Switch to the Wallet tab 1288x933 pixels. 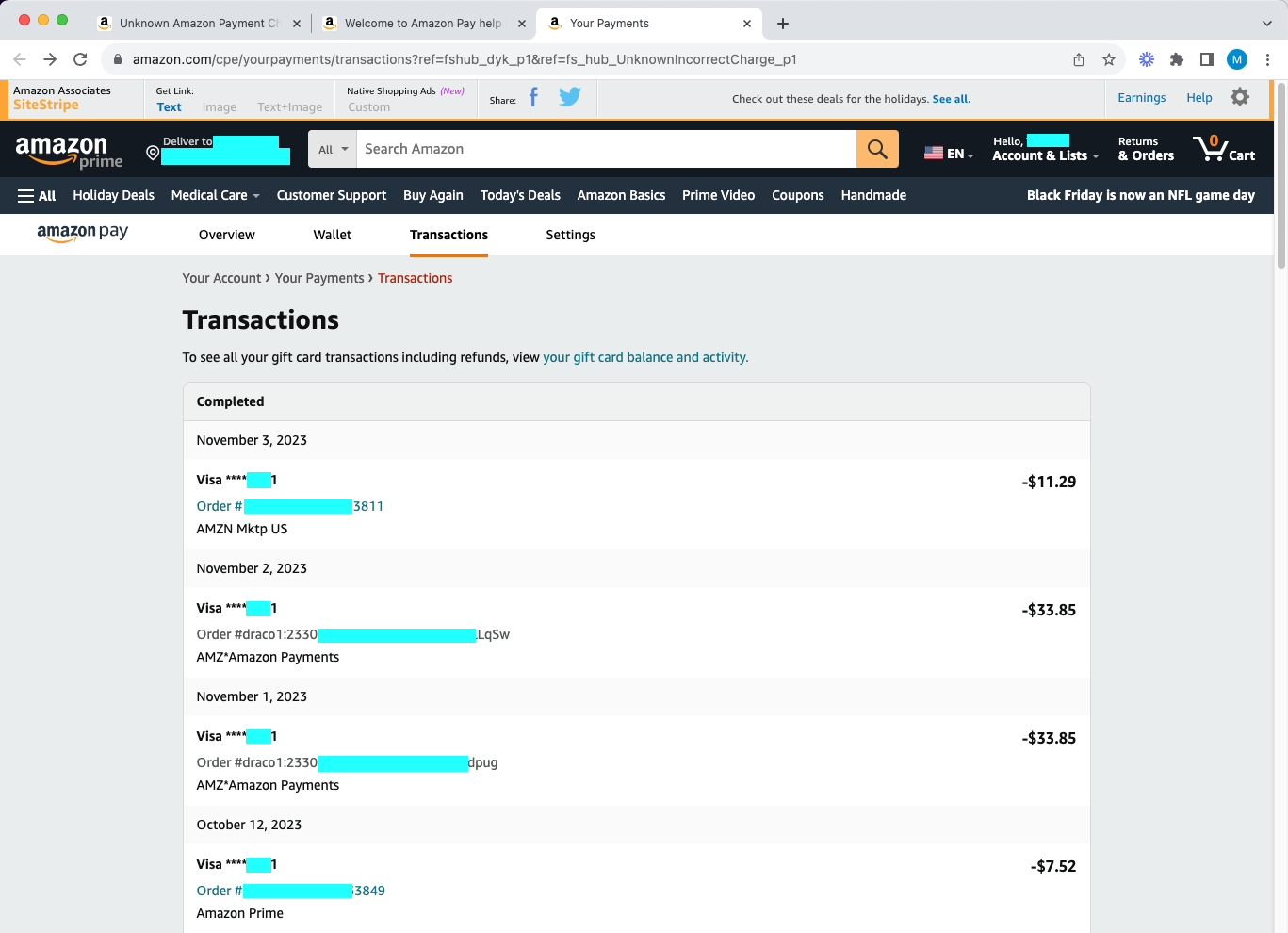click(333, 235)
